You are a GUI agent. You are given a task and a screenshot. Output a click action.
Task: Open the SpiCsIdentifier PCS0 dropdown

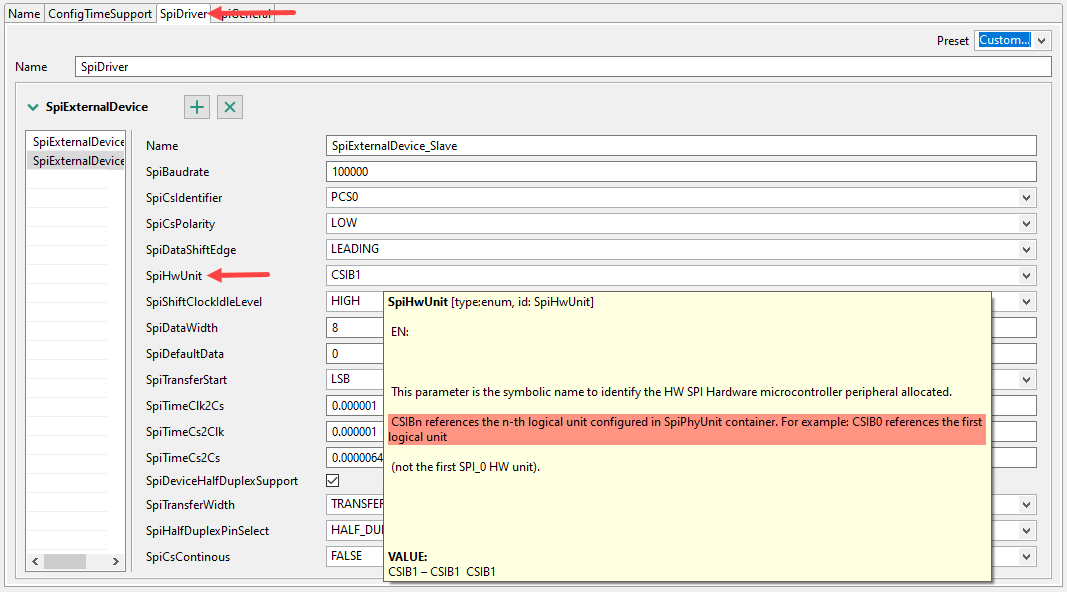1027,197
